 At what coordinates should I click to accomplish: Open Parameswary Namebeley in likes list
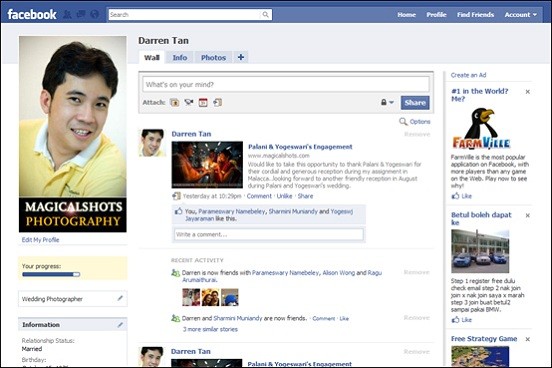point(232,211)
